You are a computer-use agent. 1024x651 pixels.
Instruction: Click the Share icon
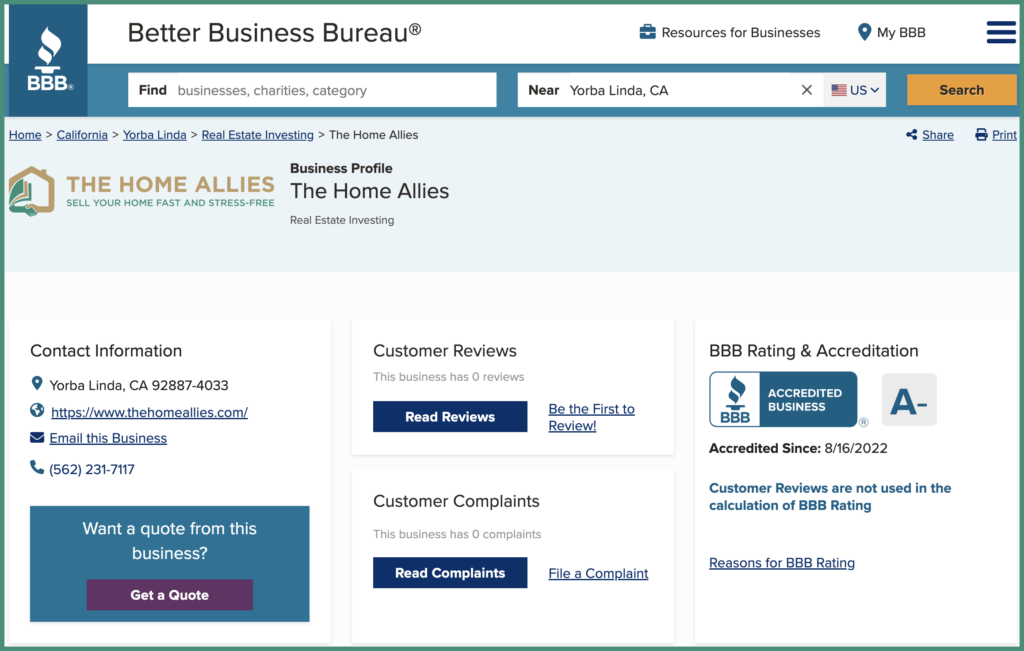tap(912, 135)
